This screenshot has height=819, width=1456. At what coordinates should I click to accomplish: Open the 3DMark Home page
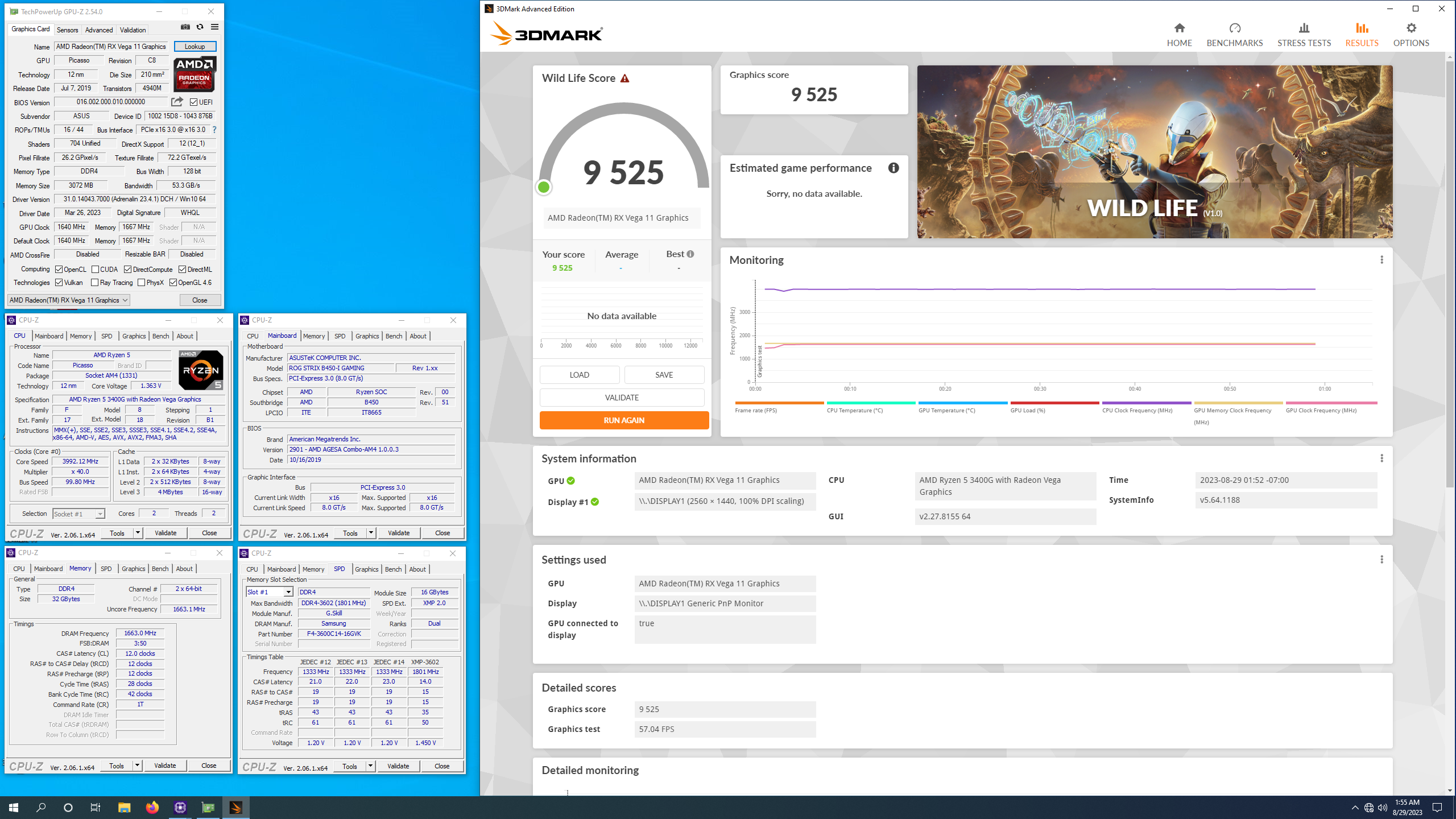click(x=1179, y=35)
